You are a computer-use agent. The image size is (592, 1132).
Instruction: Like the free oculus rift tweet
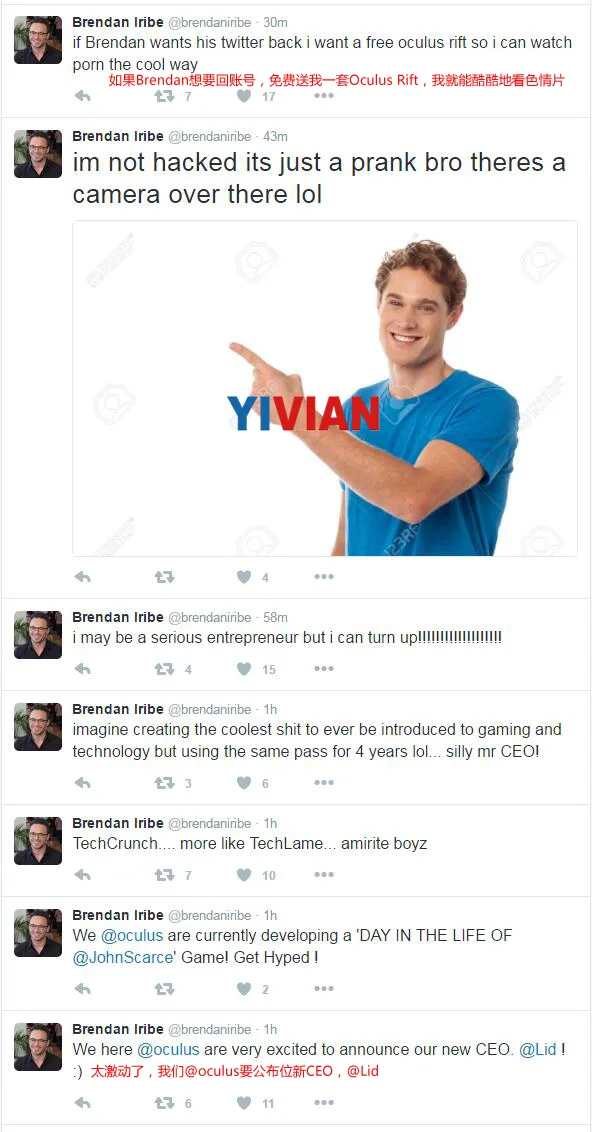click(244, 96)
